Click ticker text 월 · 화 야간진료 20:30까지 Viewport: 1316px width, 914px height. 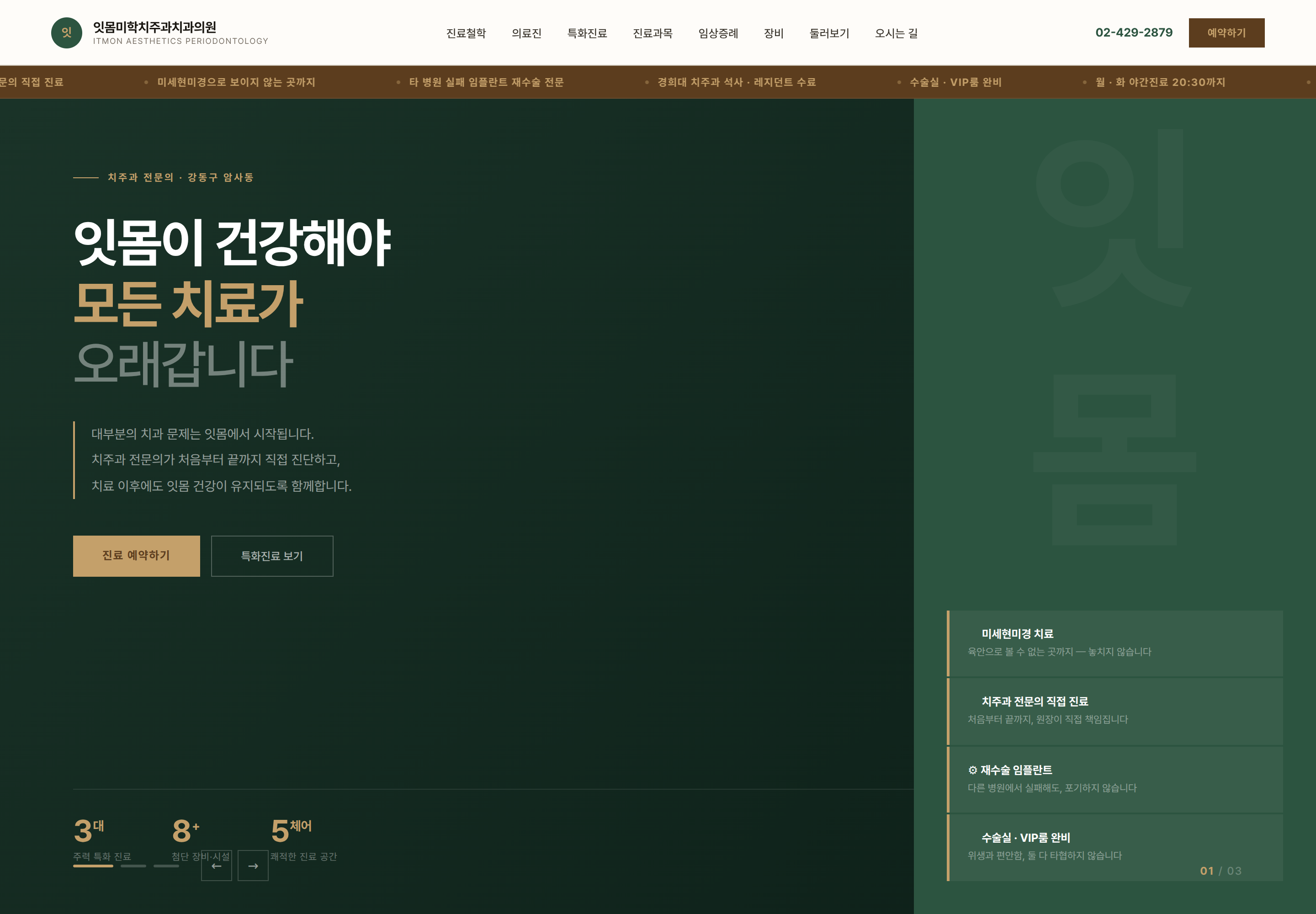pos(1160,82)
